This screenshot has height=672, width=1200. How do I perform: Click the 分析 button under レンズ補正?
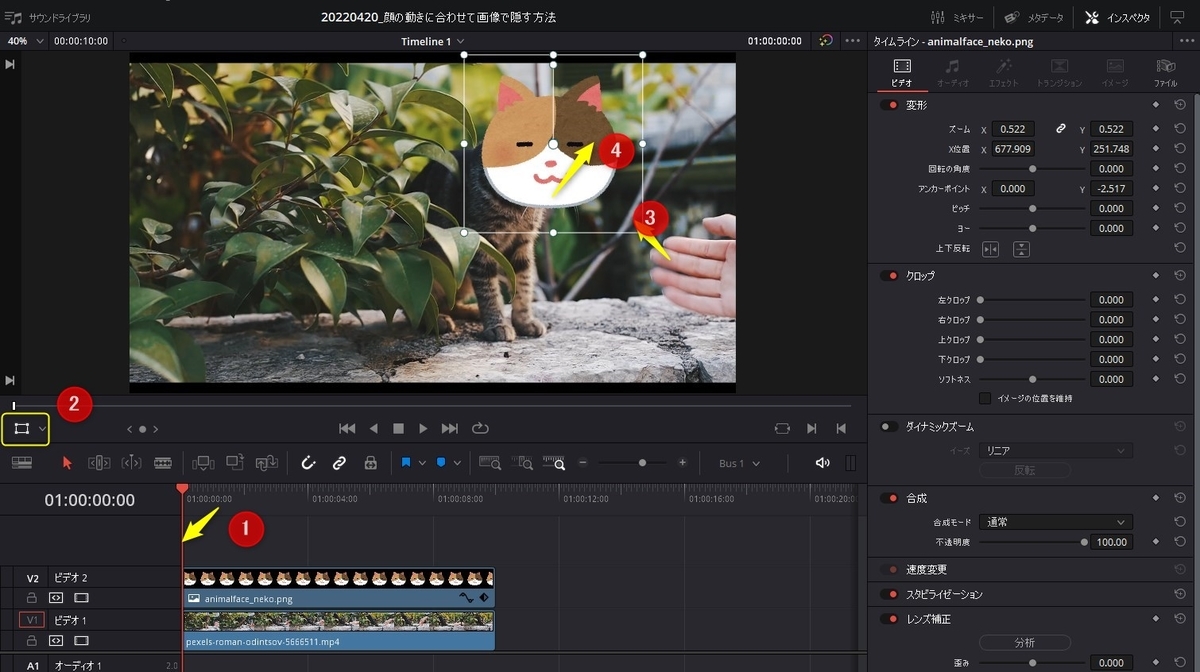(1024, 642)
